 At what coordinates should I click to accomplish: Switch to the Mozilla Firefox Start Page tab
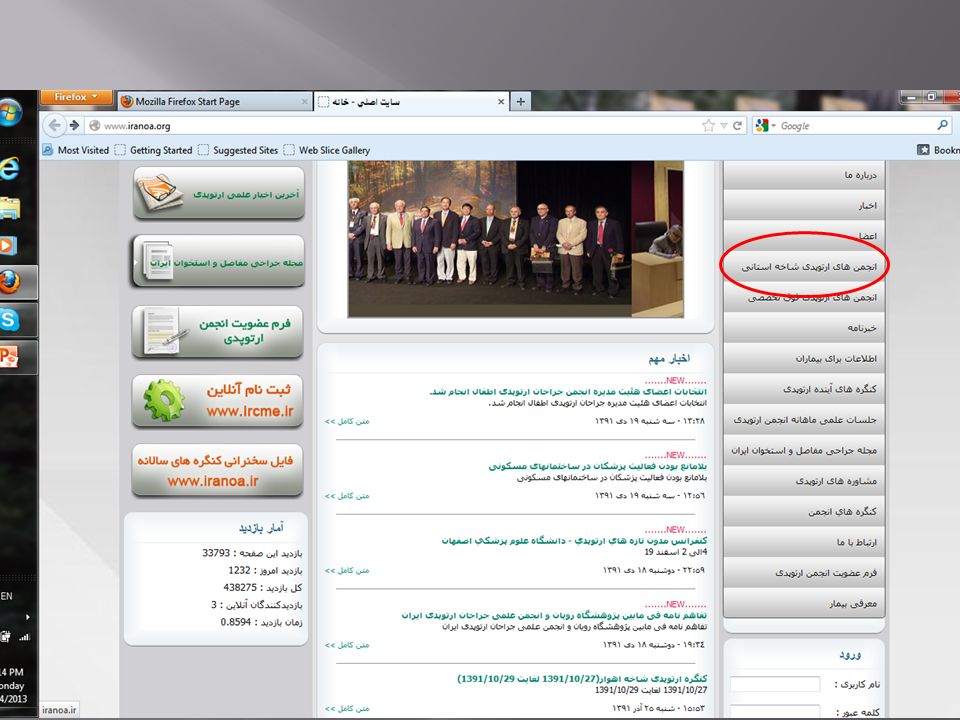point(213,102)
